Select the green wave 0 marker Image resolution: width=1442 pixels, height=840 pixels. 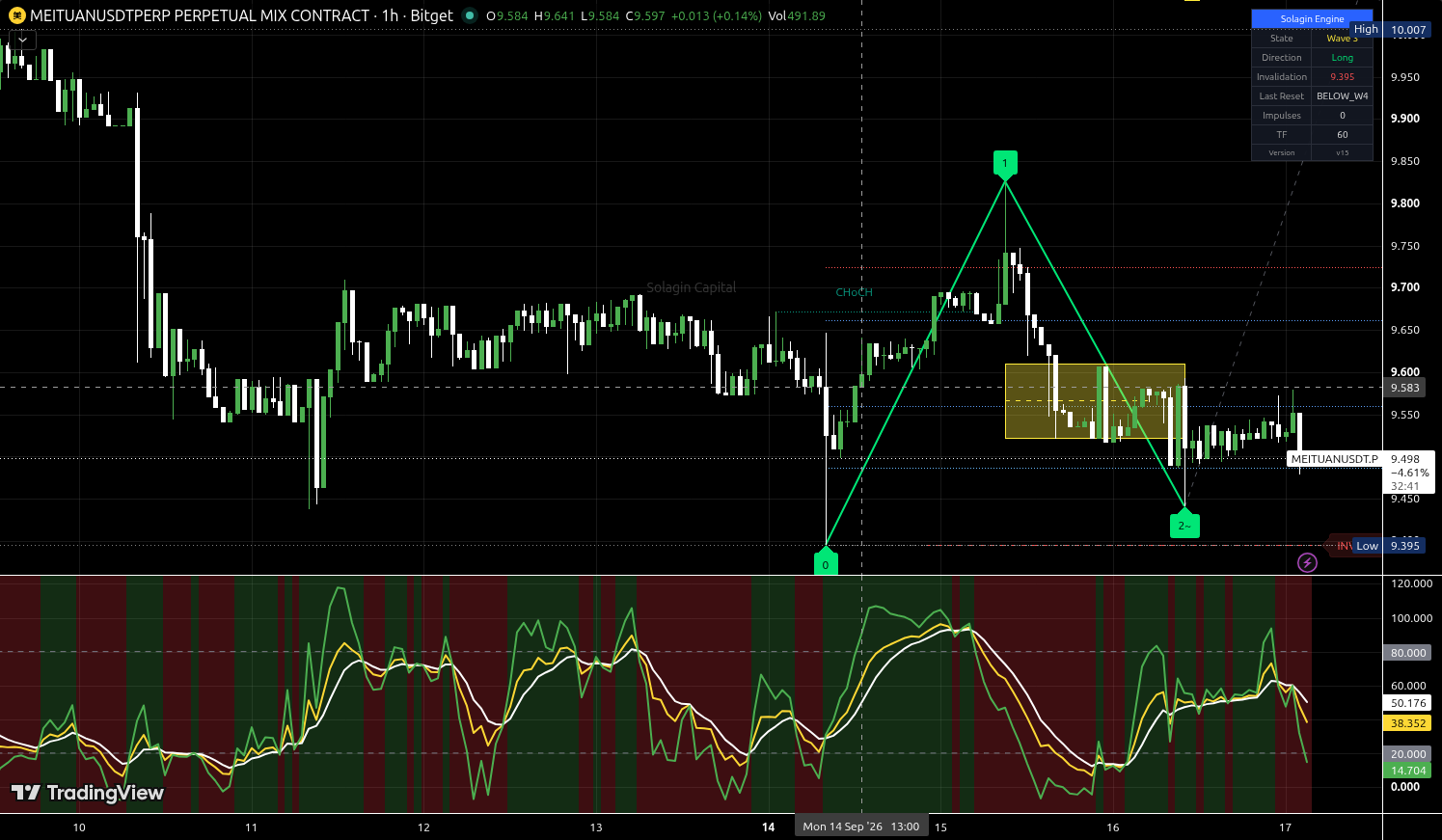pos(826,562)
